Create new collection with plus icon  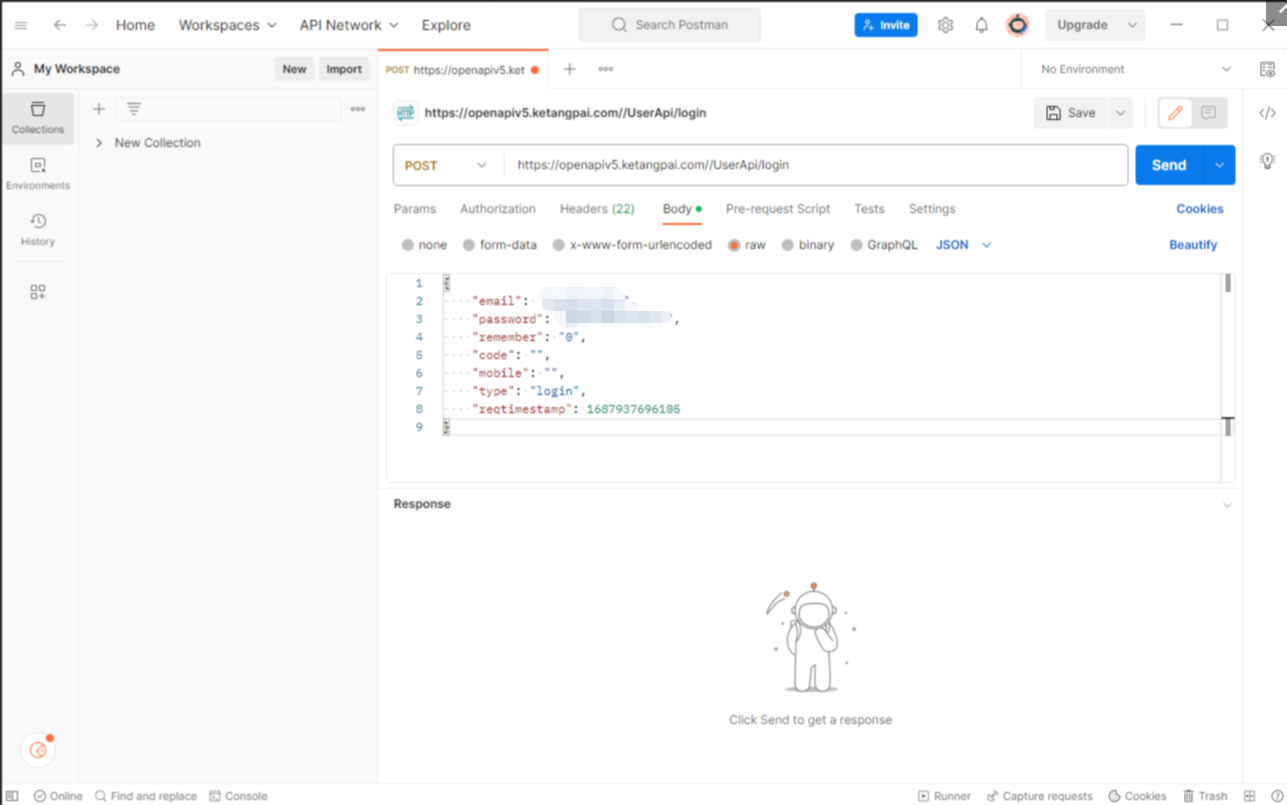coord(99,109)
